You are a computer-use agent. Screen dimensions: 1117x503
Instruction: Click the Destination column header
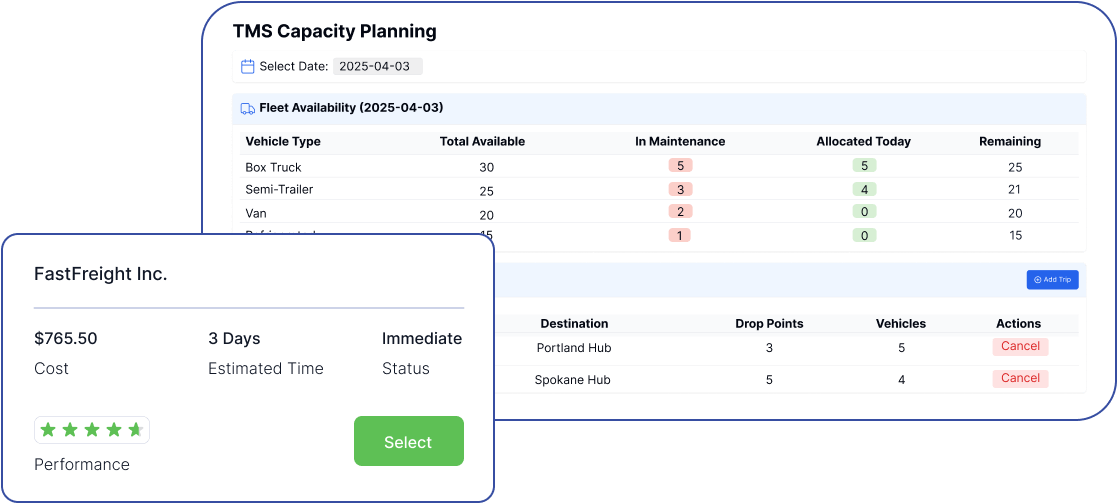click(574, 323)
